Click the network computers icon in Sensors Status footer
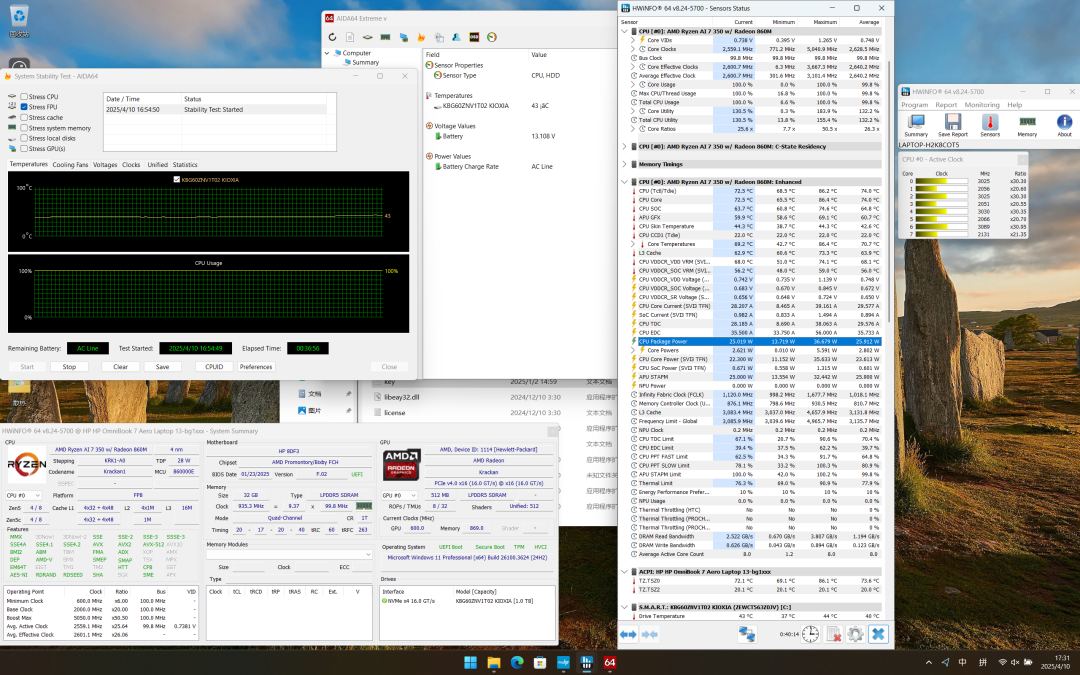The width and height of the screenshot is (1080, 675). 747,634
